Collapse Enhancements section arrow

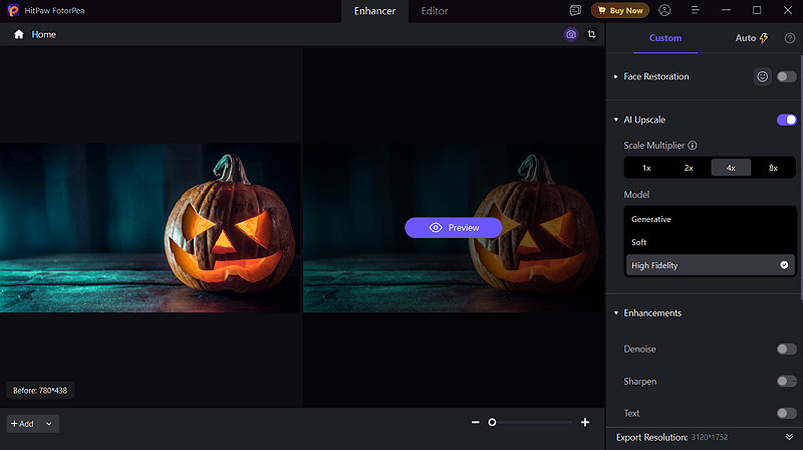tap(616, 313)
